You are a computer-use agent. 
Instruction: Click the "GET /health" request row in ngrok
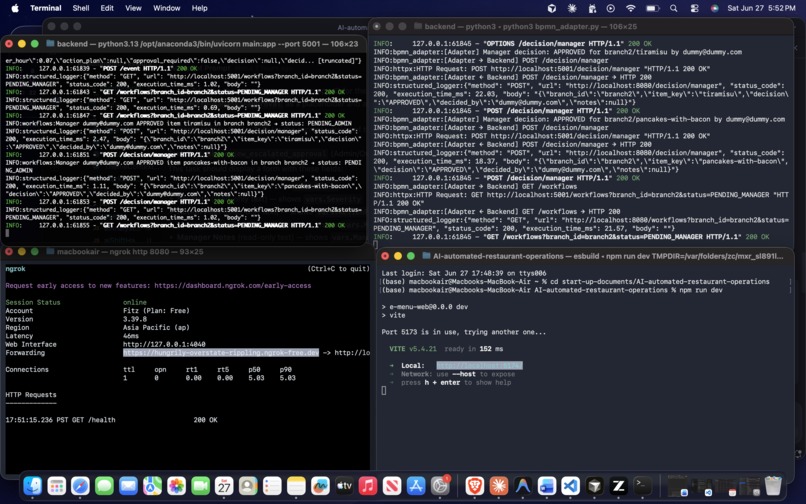point(112,420)
